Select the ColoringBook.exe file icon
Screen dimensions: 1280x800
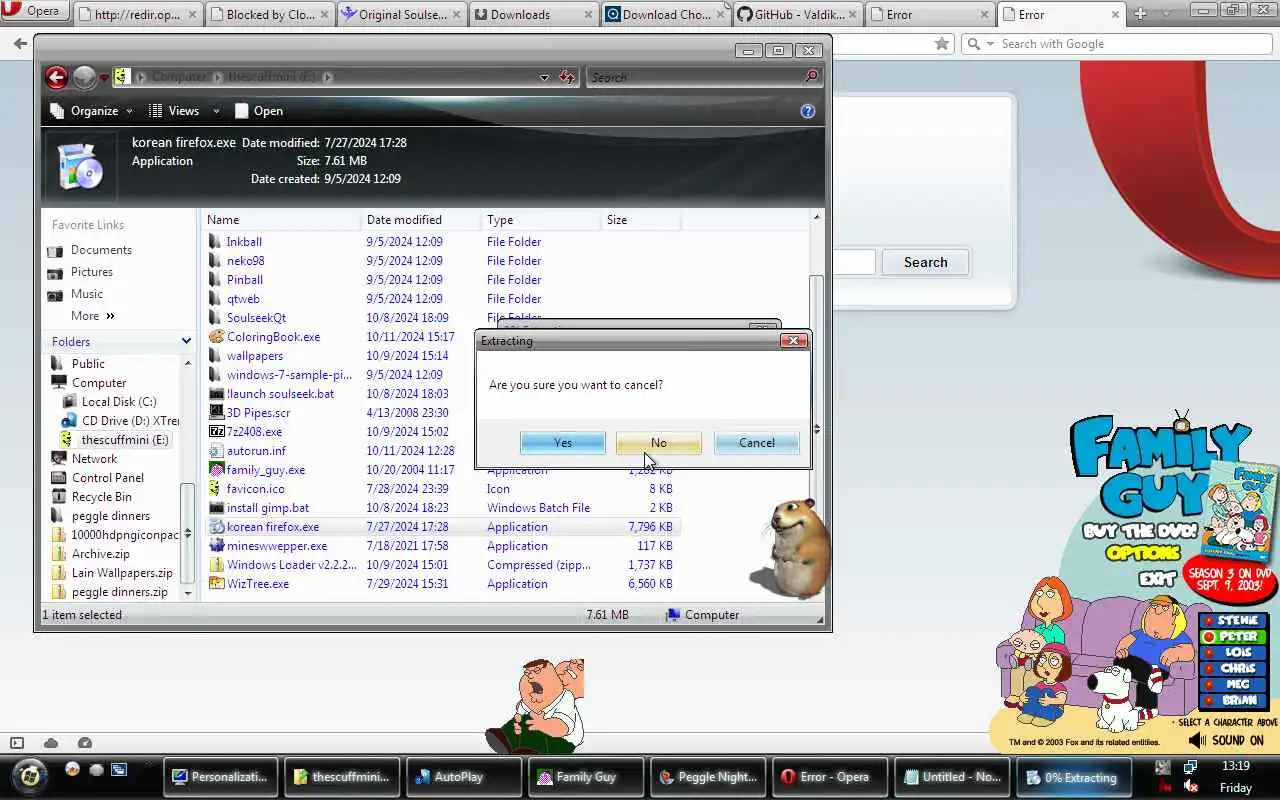pyautogui.click(x=216, y=337)
